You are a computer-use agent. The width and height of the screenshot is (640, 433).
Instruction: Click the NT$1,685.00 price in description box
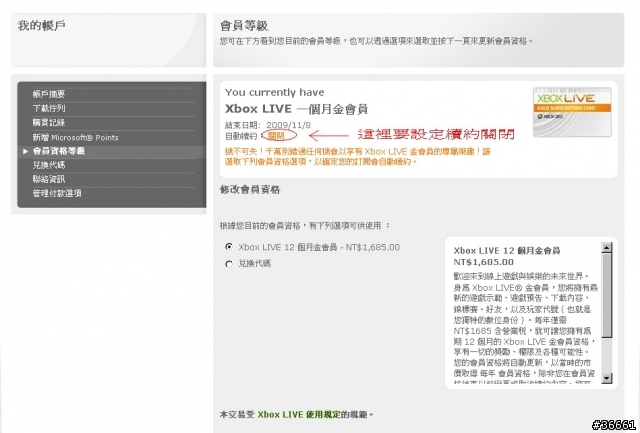[x=483, y=262]
